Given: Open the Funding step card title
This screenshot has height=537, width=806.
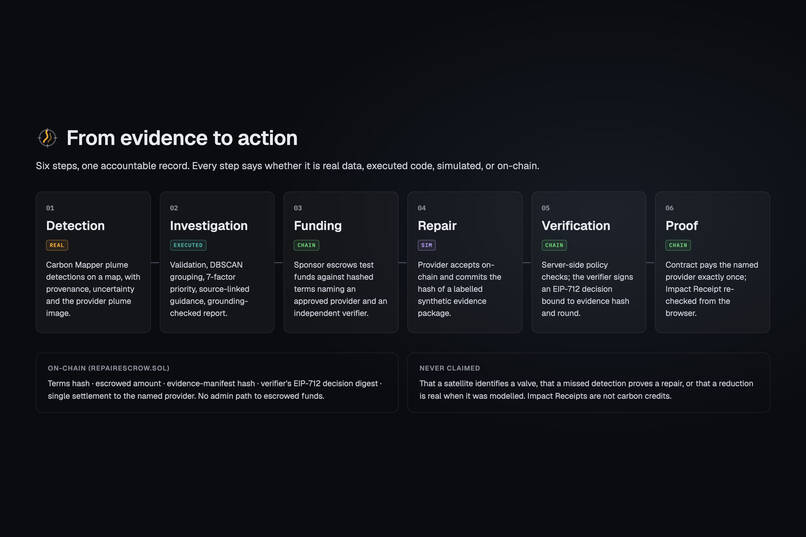Looking at the screenshot, I should pyautogui.click(x=318, y=226).
